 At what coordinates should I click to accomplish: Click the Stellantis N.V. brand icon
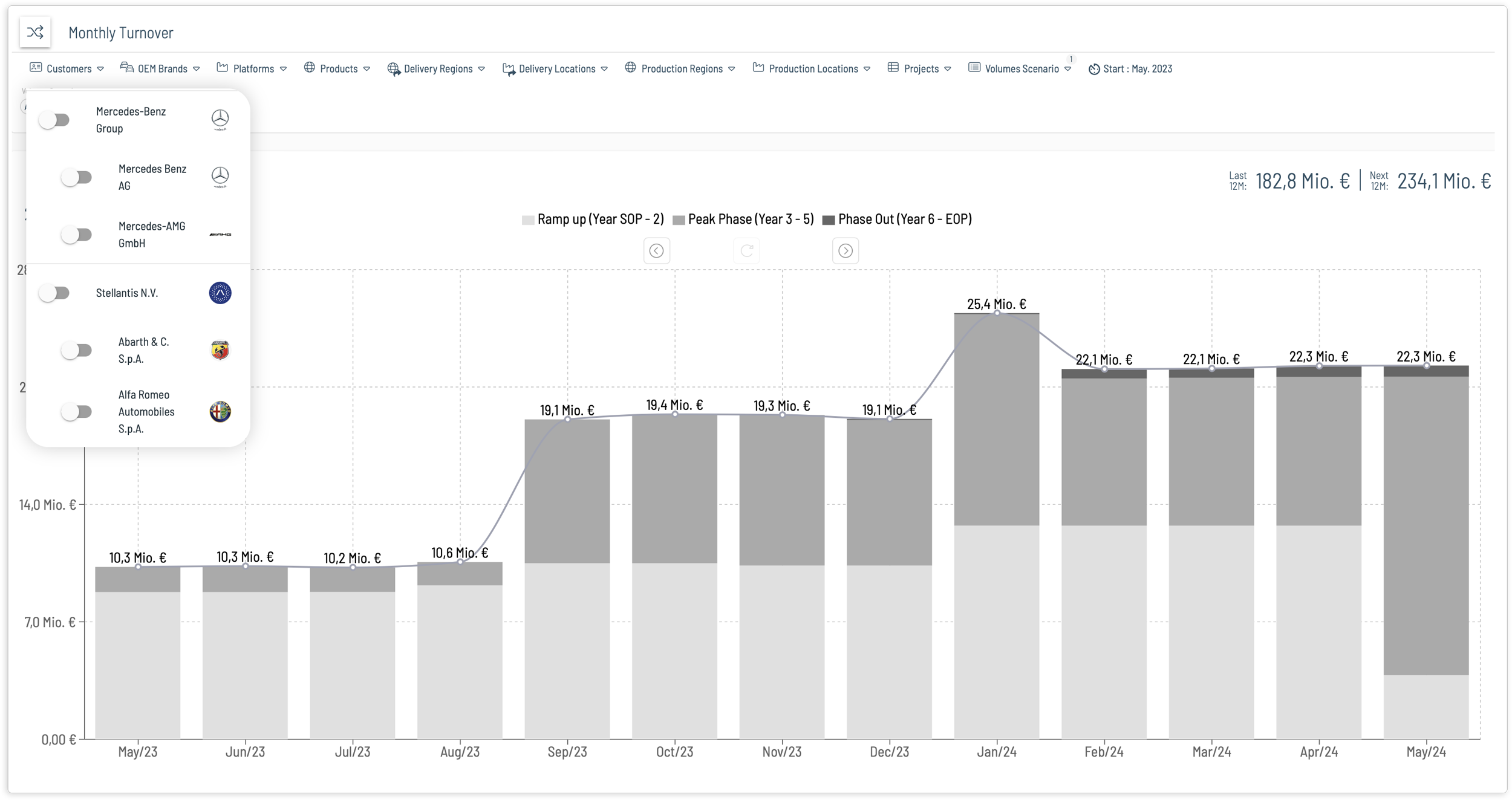point(220,293)
